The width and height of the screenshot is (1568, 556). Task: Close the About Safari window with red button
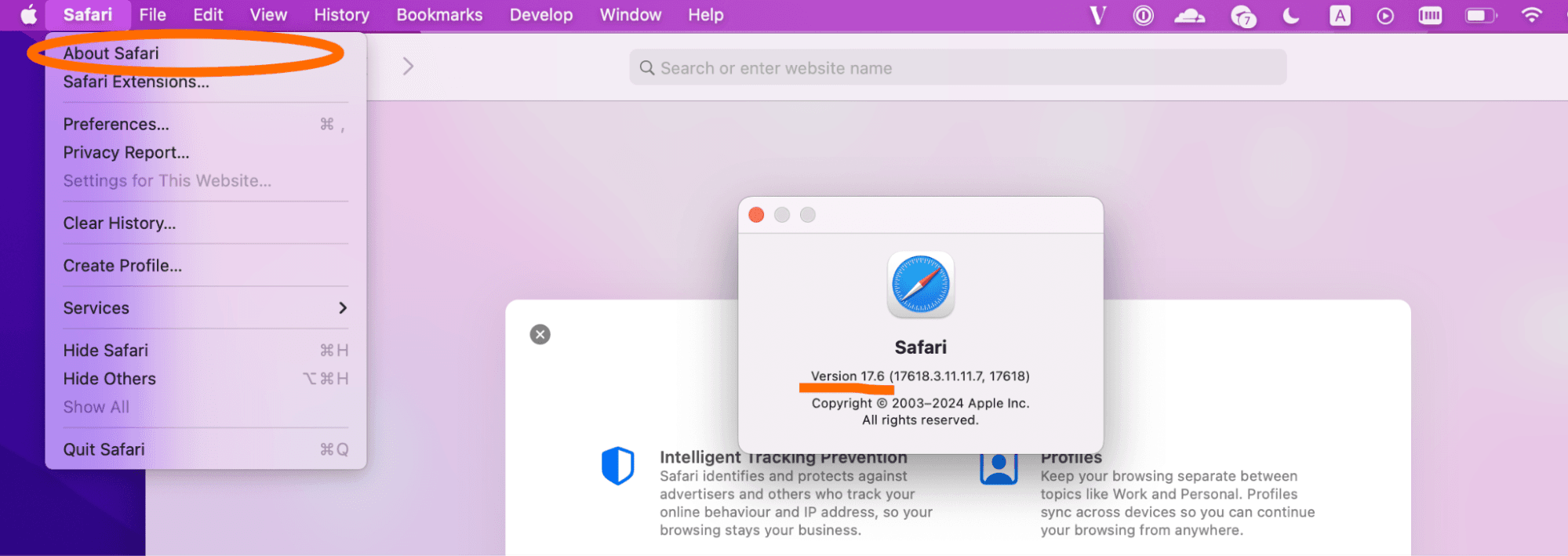[x=756, y=215]
